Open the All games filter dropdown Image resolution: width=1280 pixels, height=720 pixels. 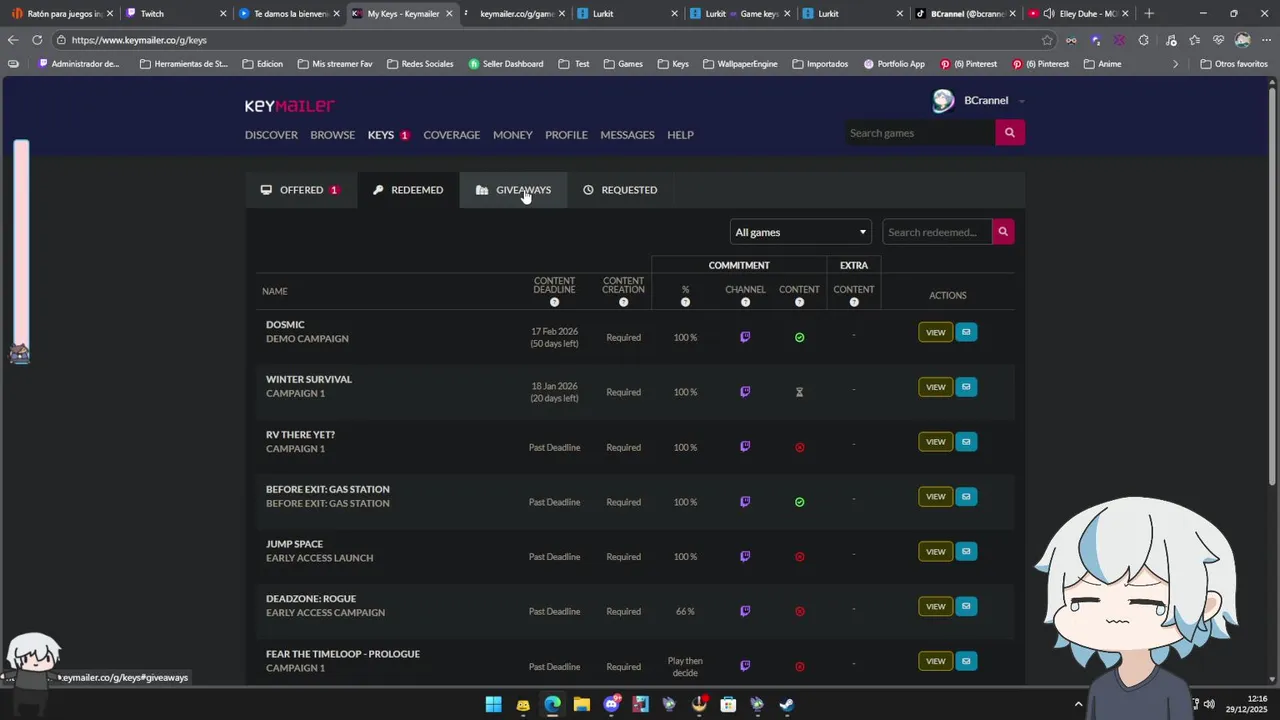click(x=800, y=232)
